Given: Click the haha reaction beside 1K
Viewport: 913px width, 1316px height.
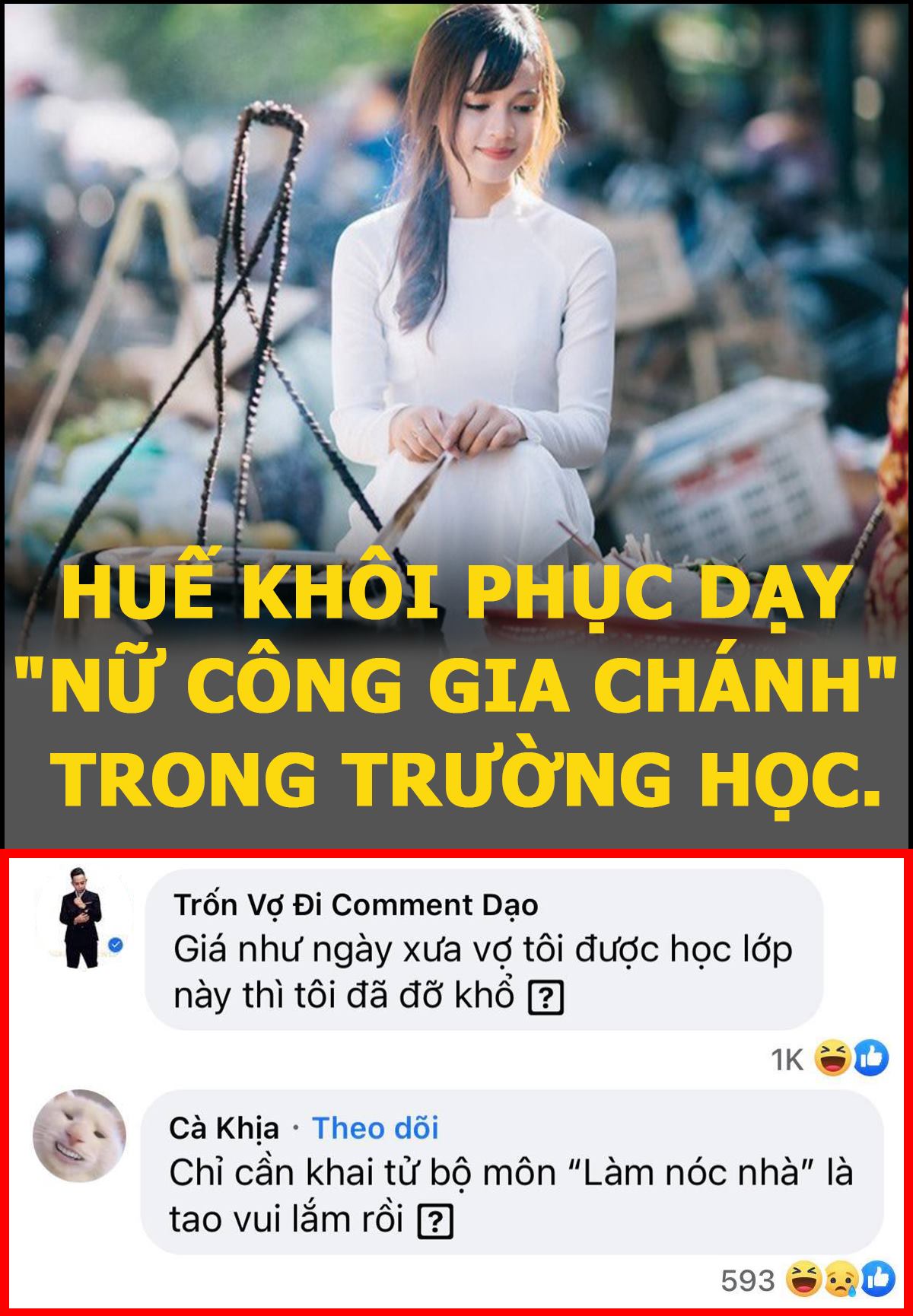Looking at the screenshot, I should (x=833, y=1058).
